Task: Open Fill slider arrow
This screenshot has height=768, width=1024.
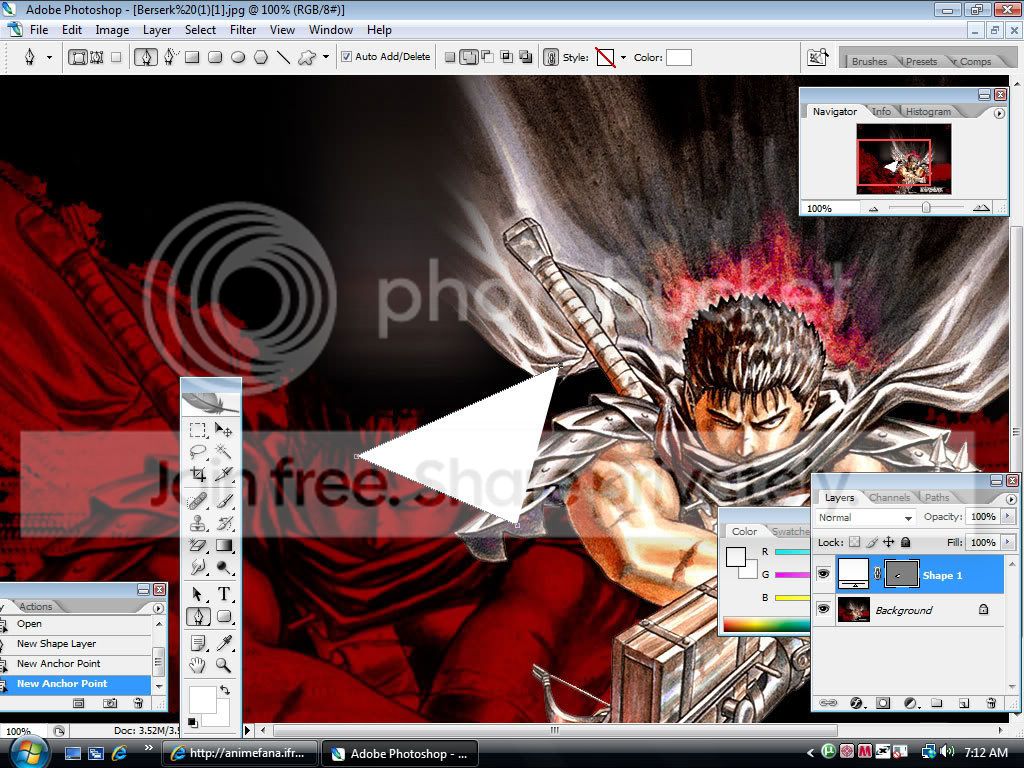Action: point(1007,542)
